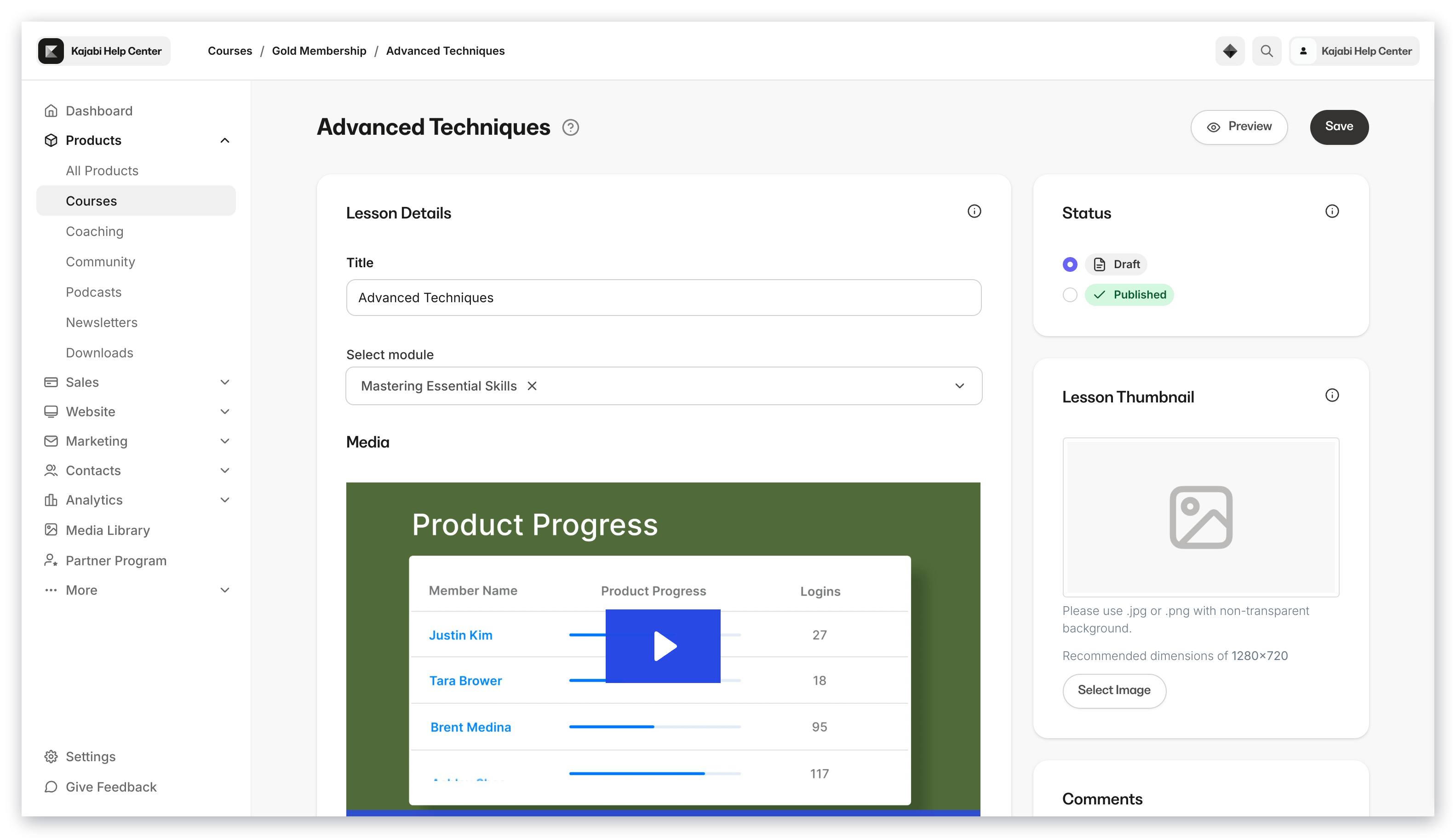Click the Advanced Techniques breadcrumb
Viewport: 1456px width, 838px height.
click(x=445, y=51)
